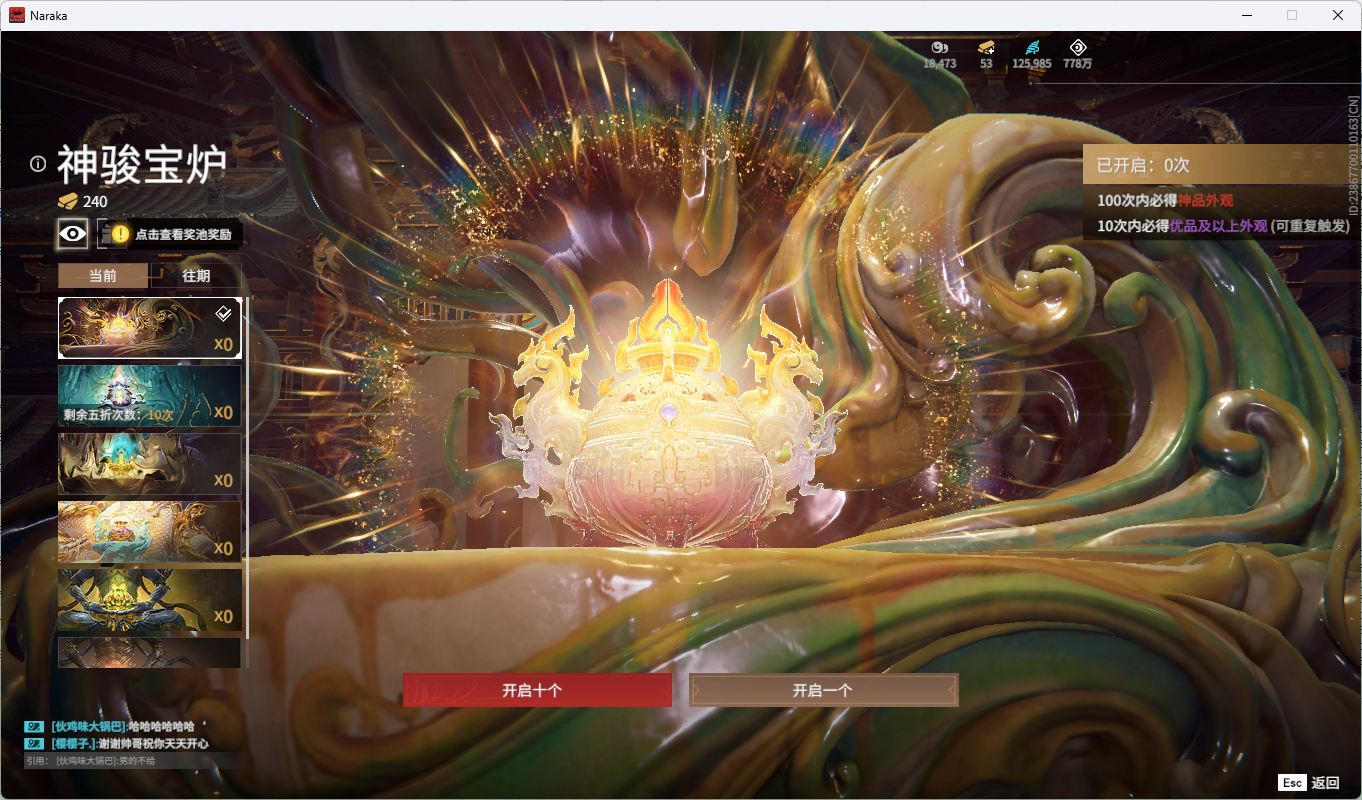Click the checkmark badge on the selected furnace

pyautogui.click(x=224, y=314)
